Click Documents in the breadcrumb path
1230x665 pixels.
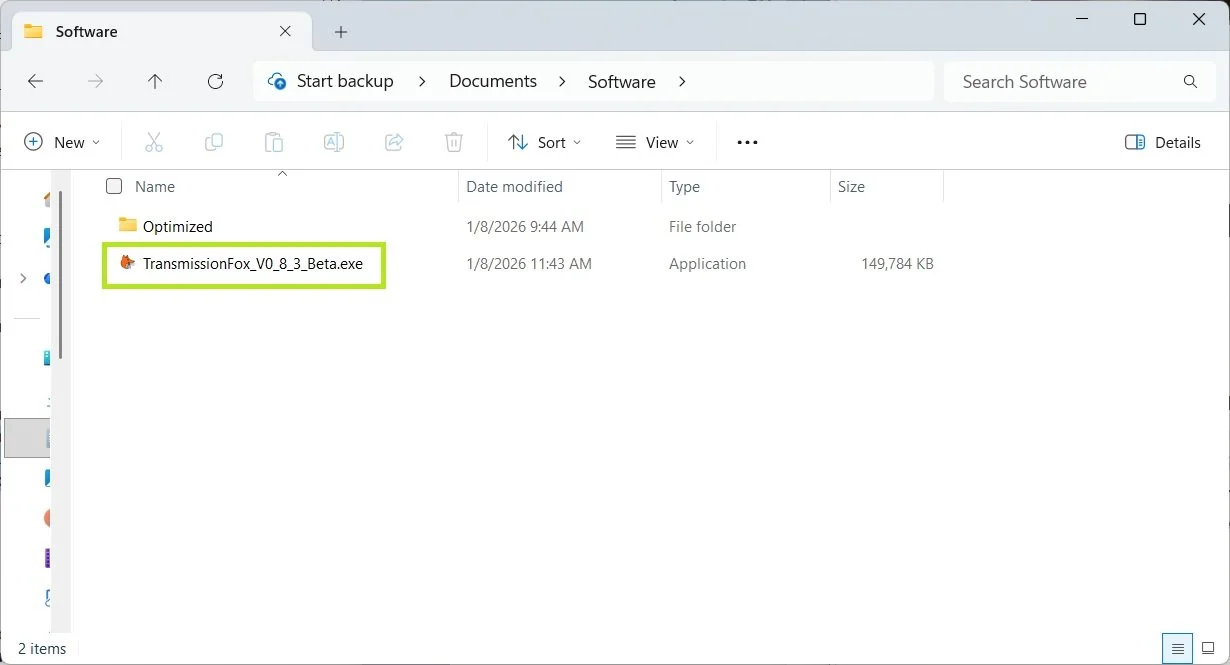pos(493,81)
